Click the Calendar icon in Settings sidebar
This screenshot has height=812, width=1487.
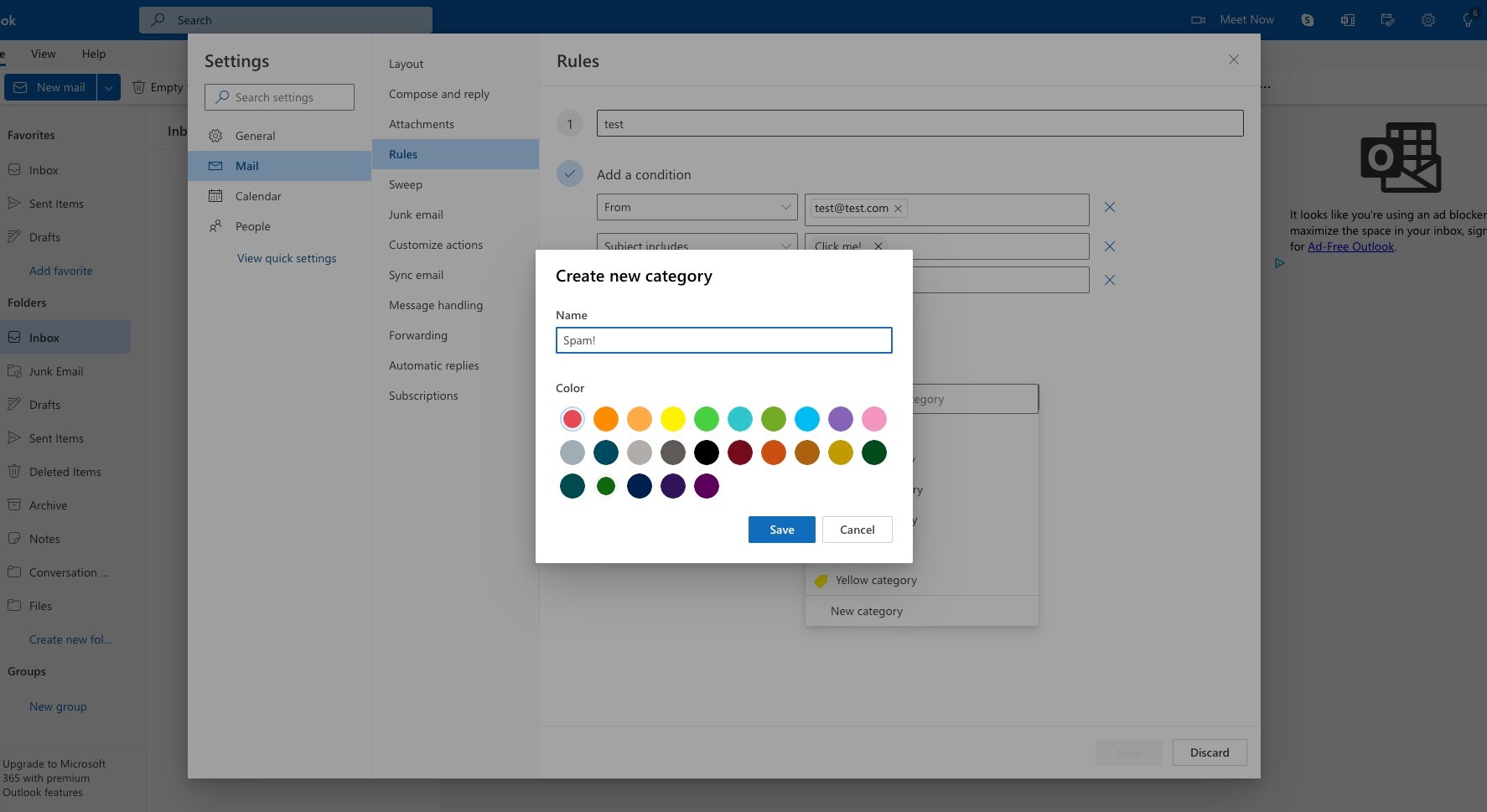tap(215, 196)
